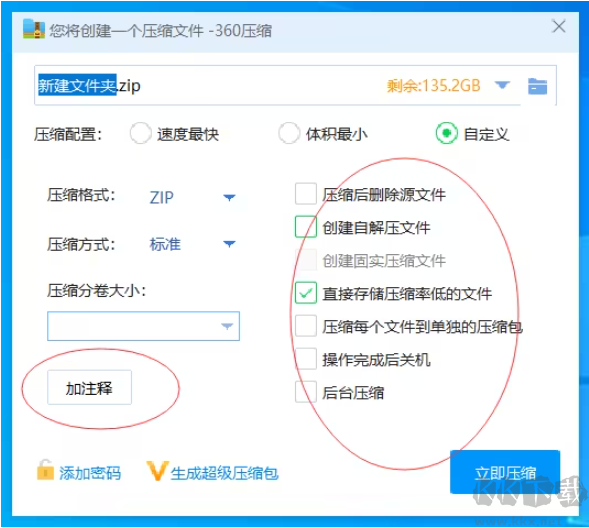Enable 压缩每个文件到单独的压缩包 option
589x528 pixels.
tap(305, 326)
